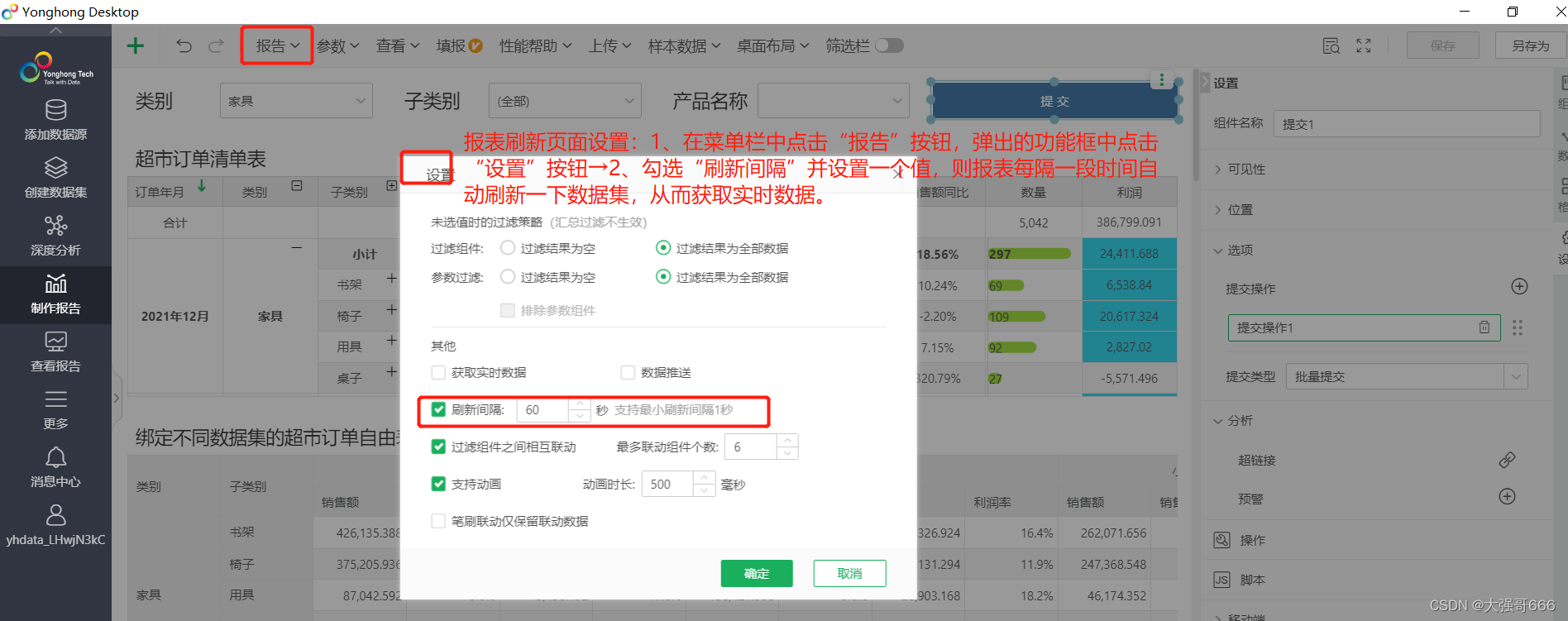Delete 提交操作1 with trash icon
This screenshot has width=1568, height=621.
(x=1484, y=327)
